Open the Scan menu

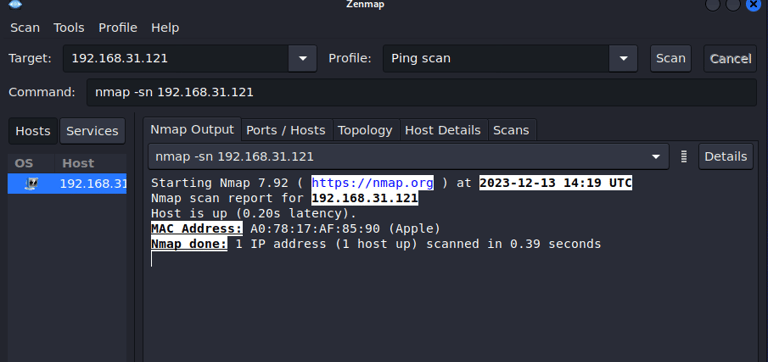pyautogui.click(x=25, y=28)
